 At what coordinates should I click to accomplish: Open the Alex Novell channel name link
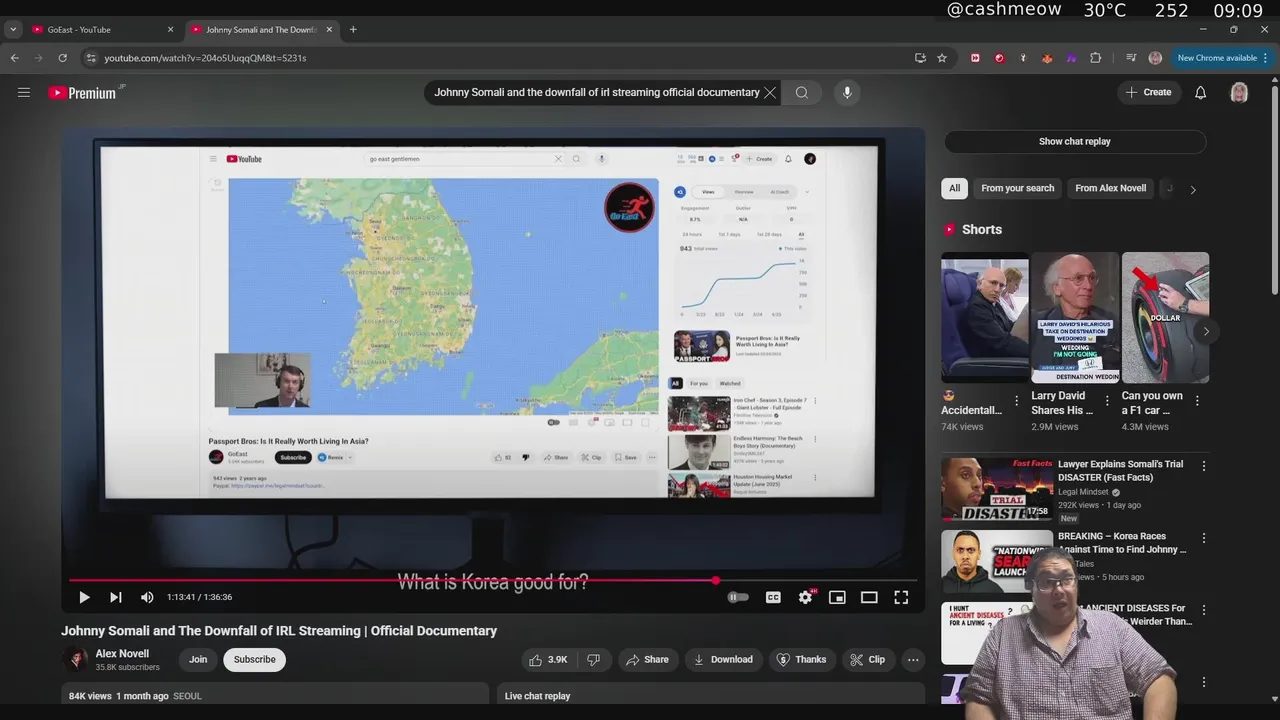(122, 654)
